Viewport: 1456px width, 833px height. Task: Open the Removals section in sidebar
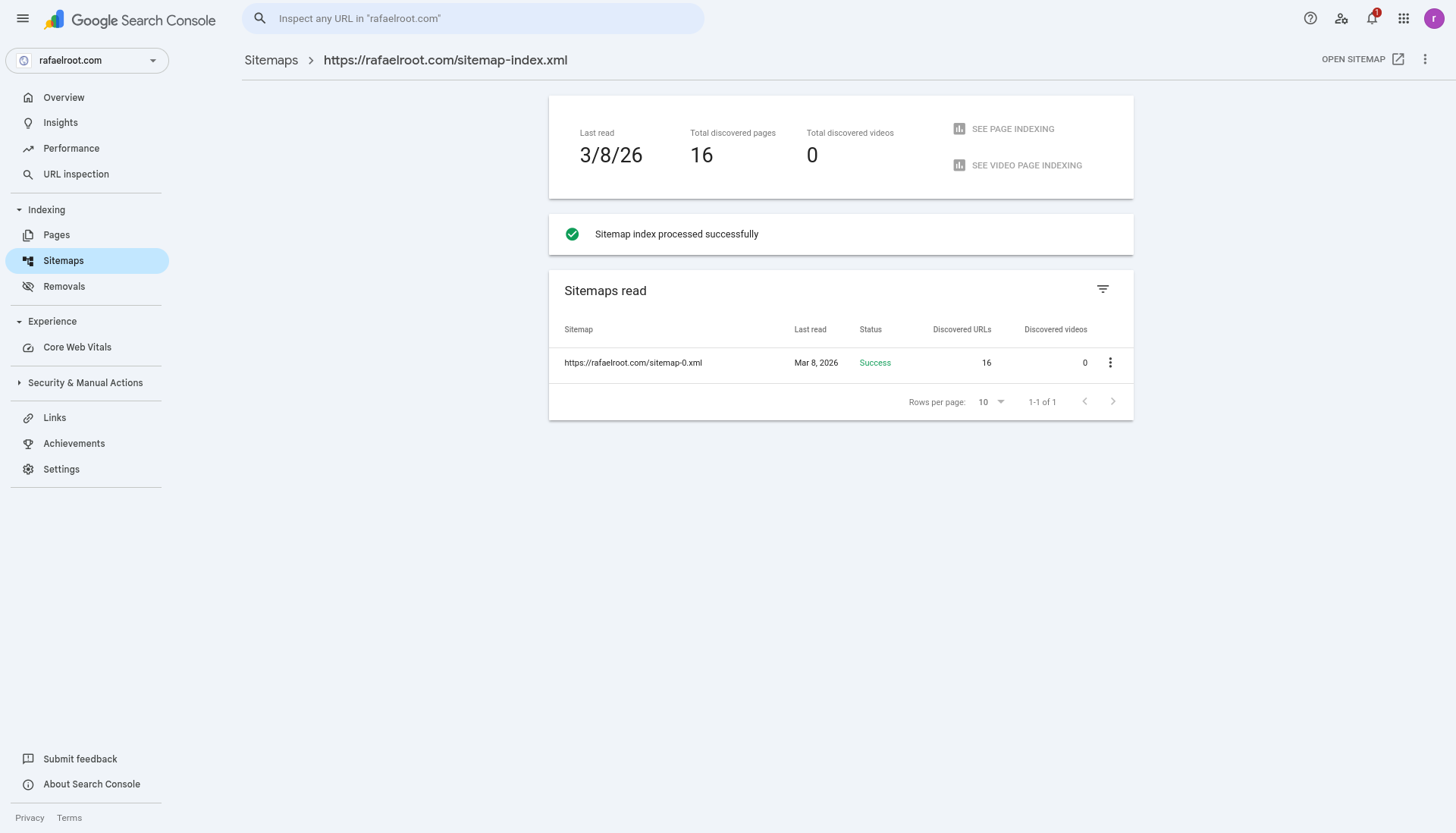[64, 287]
